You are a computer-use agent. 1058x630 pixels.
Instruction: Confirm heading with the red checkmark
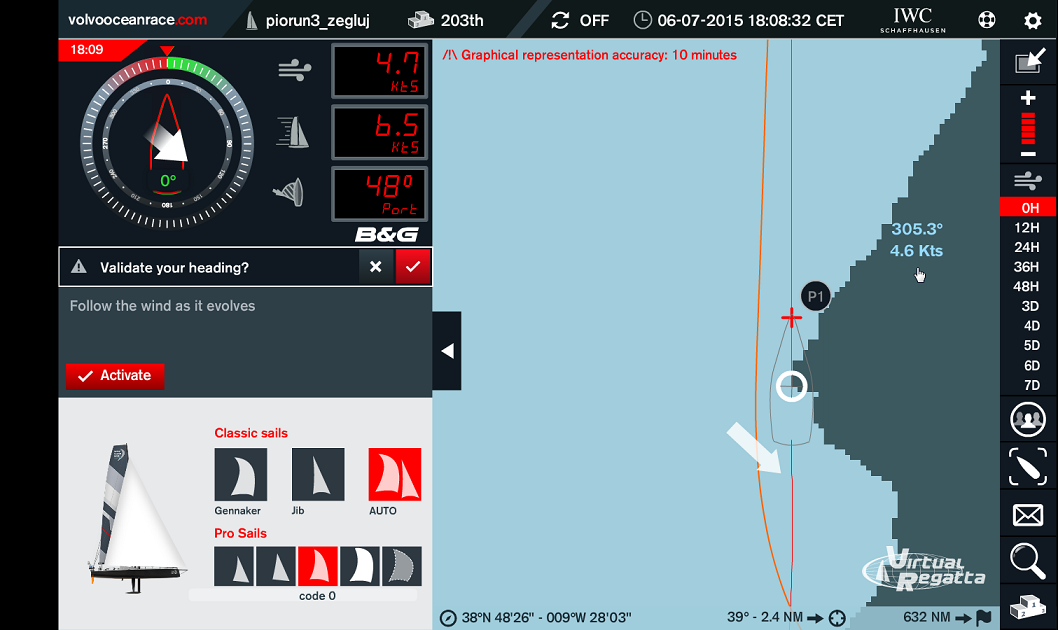tap(412, 267)
